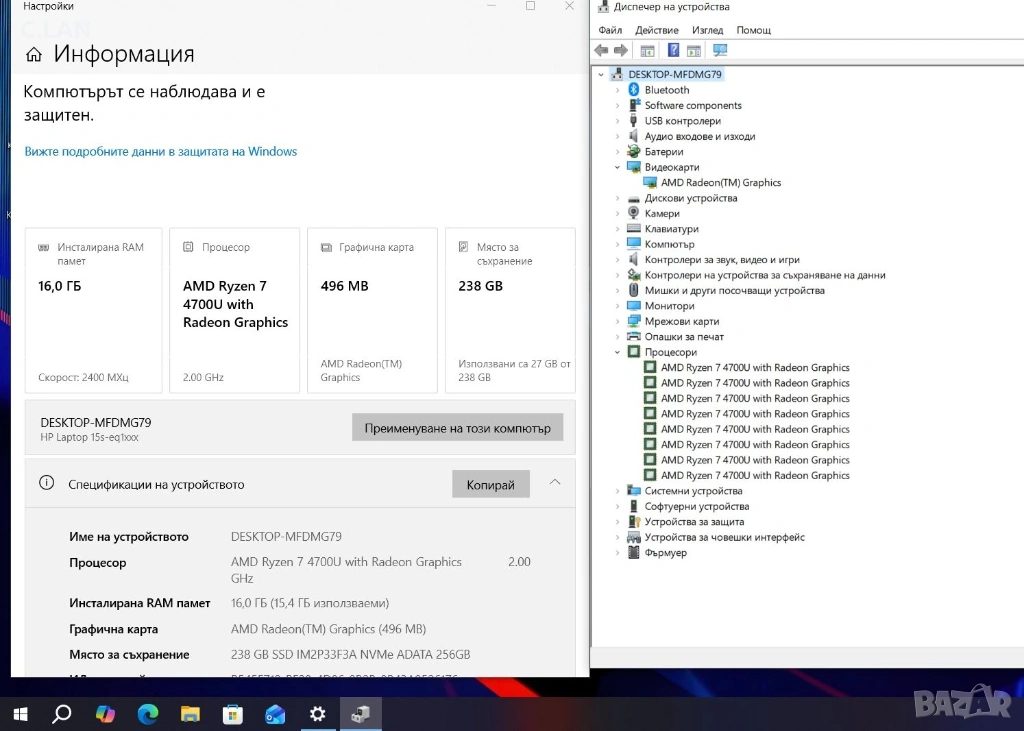Image resolution: width=1024 pixels, height=731 pixels.
Task: Open Copilot from the taskbar
Action: tap(105, 714)
